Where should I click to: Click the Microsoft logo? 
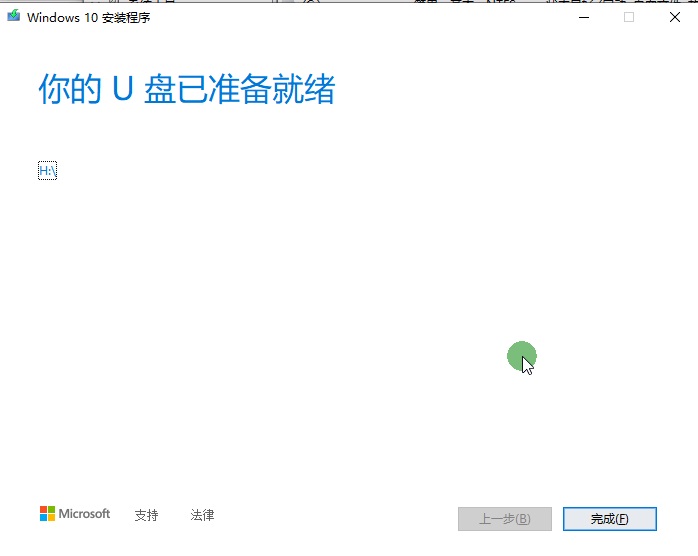[75, 514]
